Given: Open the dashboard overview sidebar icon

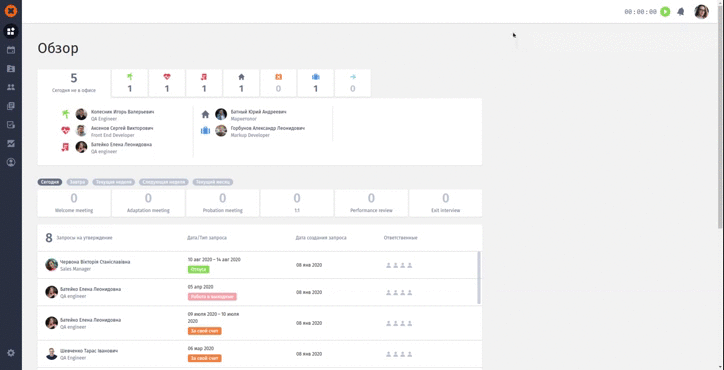Looking at the screenshot, I should 11,31.
